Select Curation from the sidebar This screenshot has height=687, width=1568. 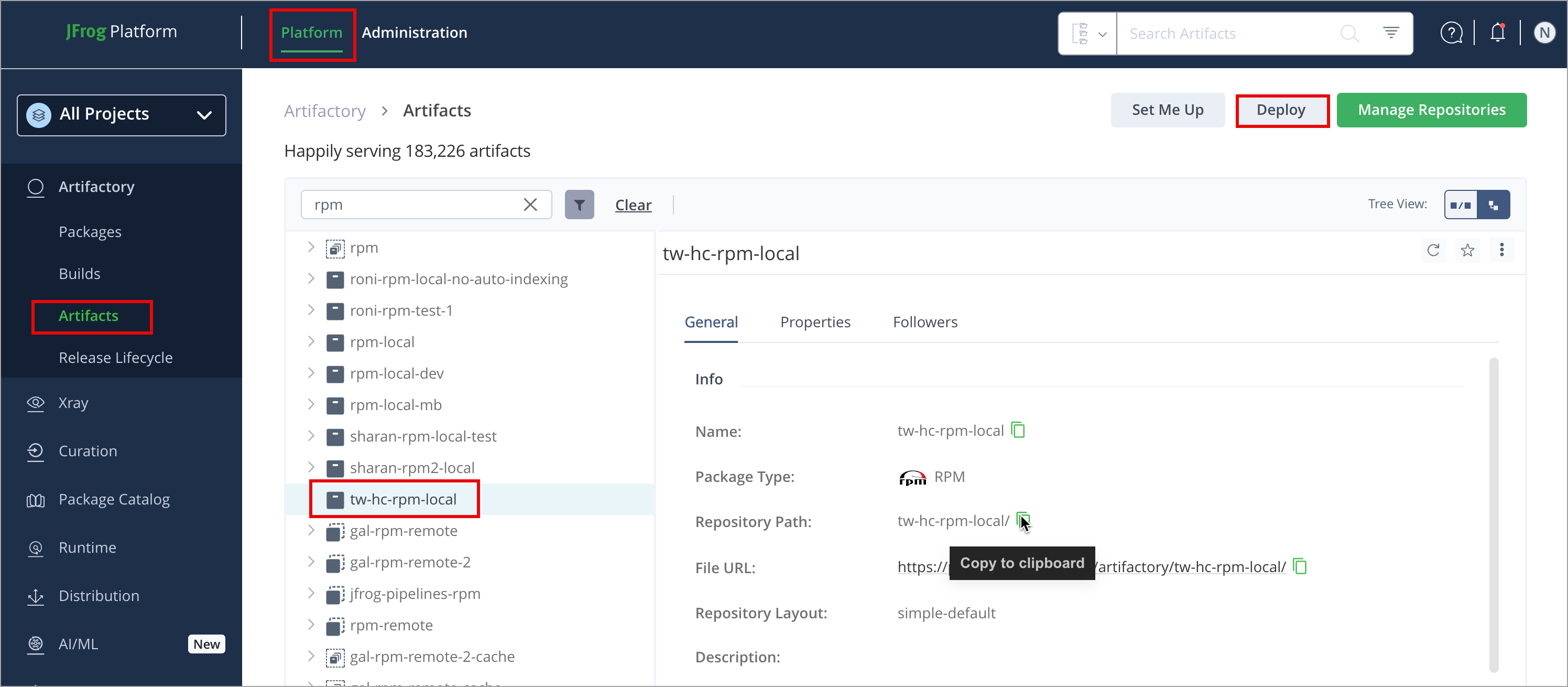click(x=88, y=450)
